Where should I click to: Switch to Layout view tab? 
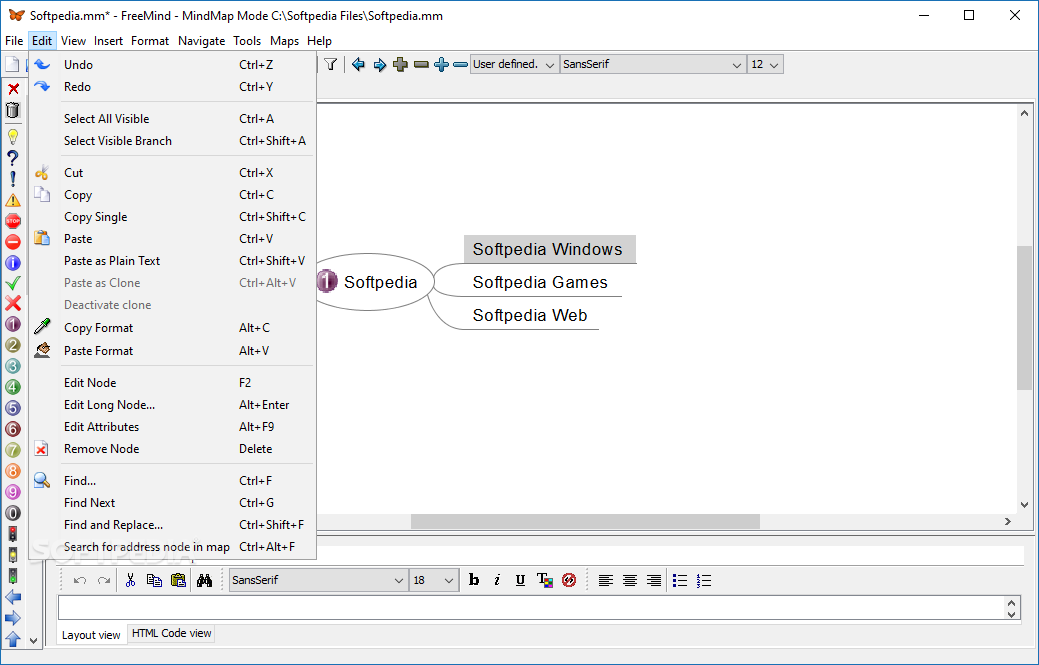point(91,635)
